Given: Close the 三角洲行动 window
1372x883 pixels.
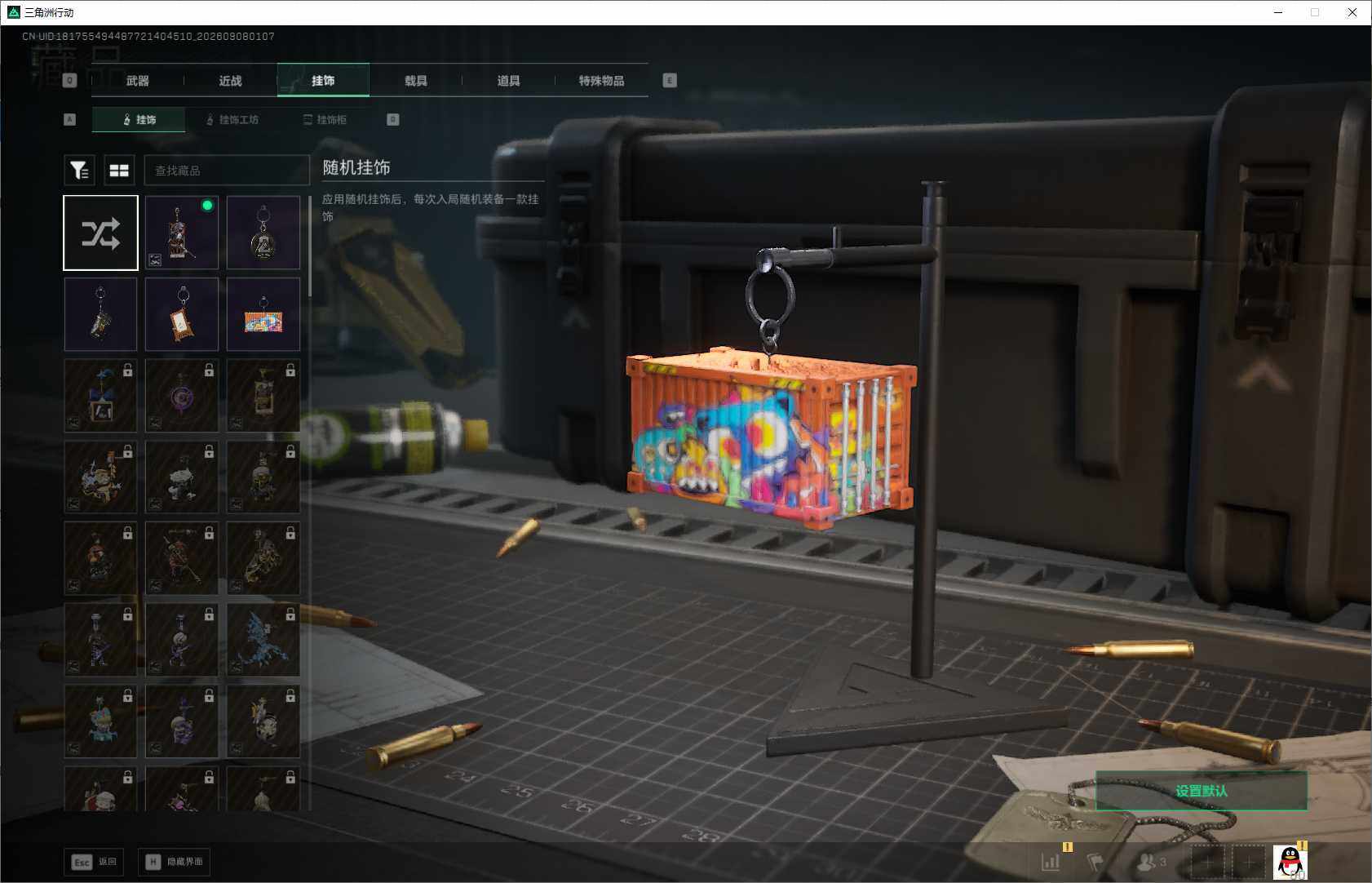Looking at the screenshot, I should [1352, 12].
